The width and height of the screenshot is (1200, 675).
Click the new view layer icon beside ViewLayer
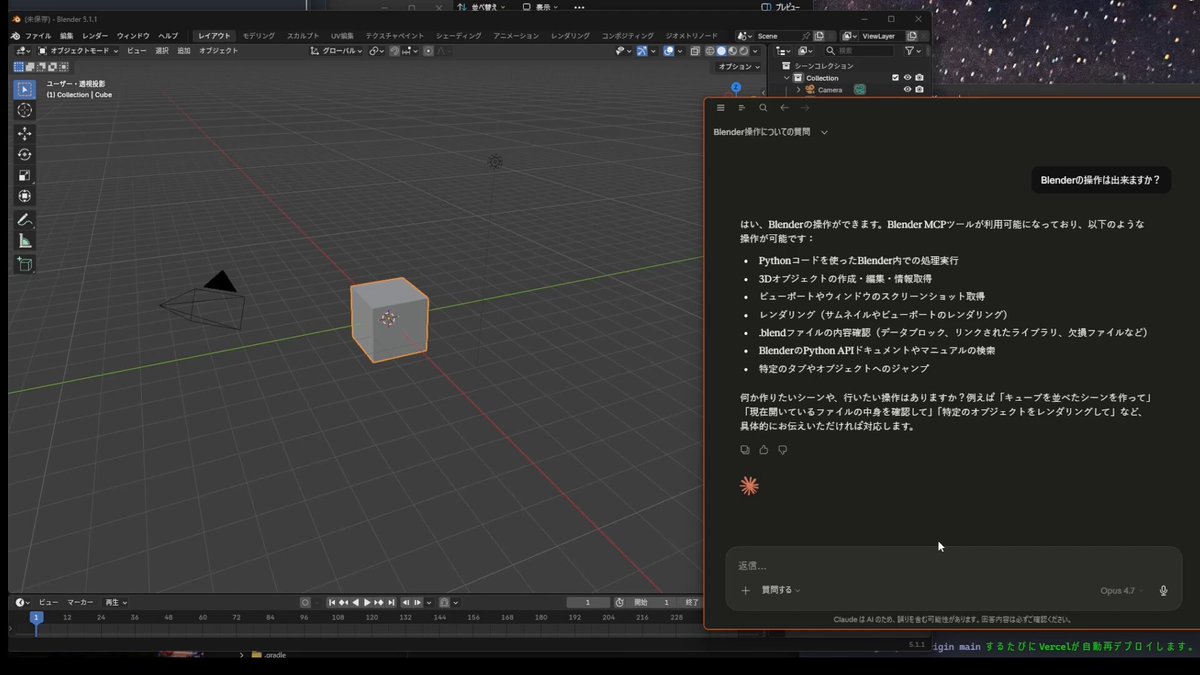(911, 36)
